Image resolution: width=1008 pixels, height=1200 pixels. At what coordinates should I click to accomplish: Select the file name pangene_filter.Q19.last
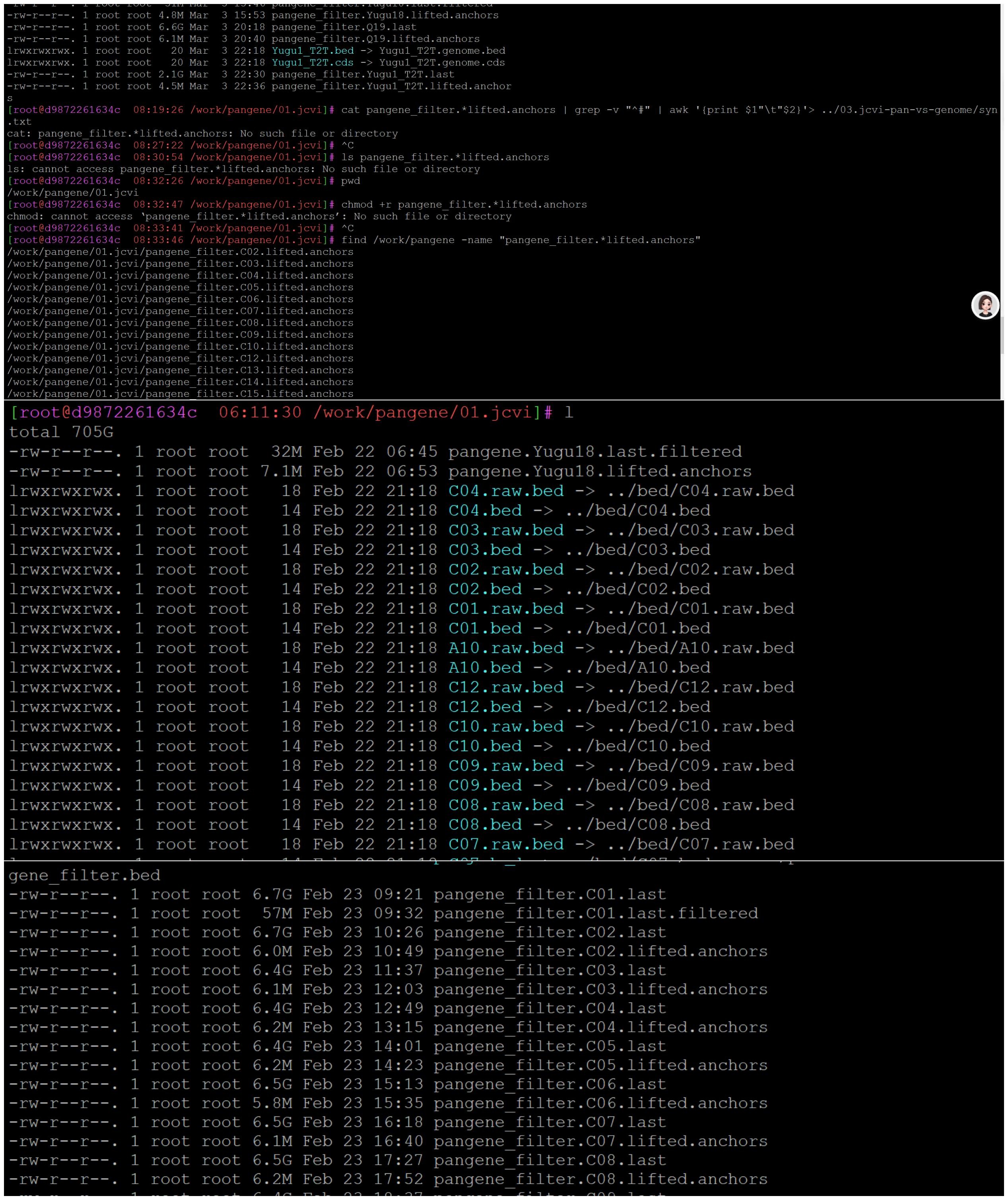pyautogui.click(x=344, y=27)
